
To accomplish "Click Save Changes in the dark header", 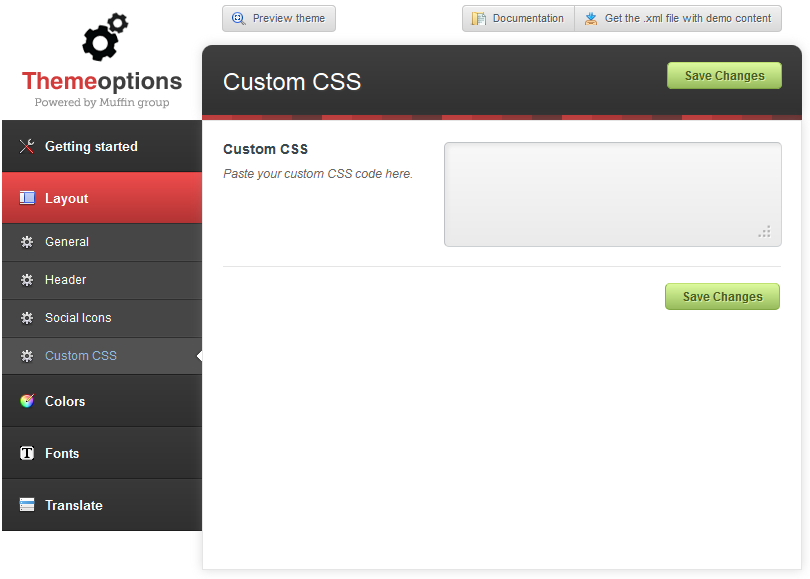I will pos(724,75).
